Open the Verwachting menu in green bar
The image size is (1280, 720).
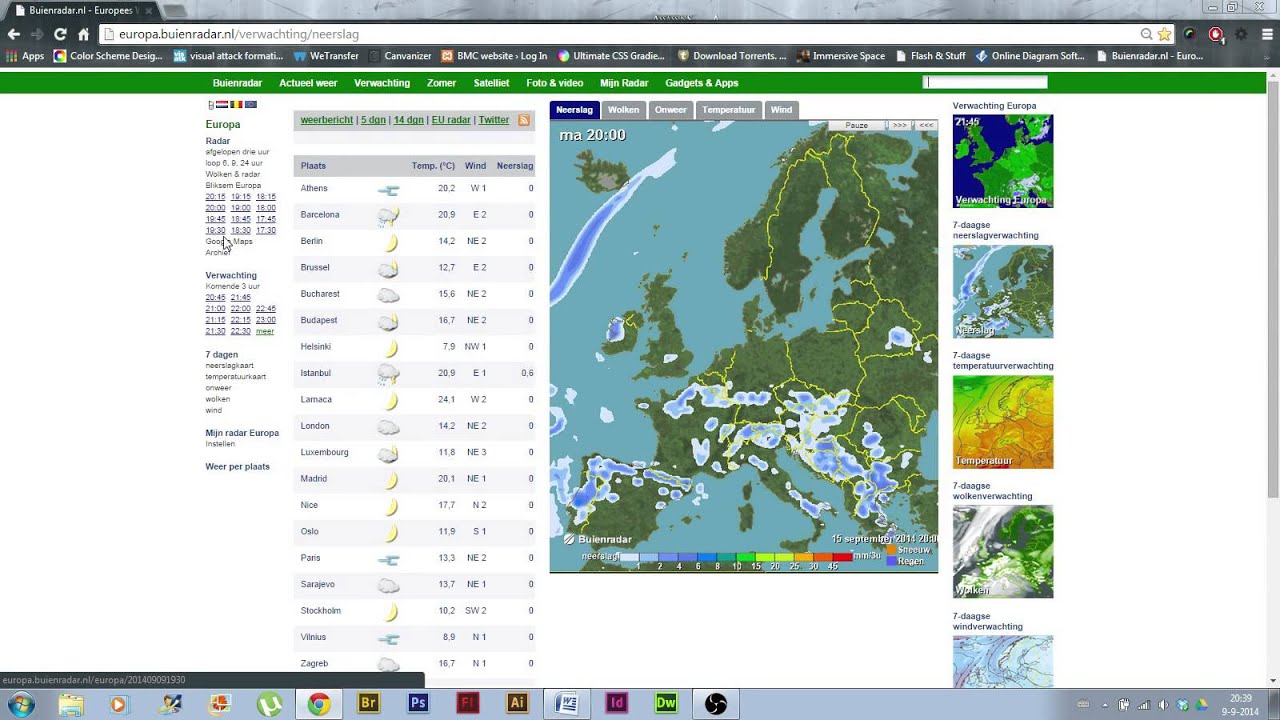click(382, 83)
